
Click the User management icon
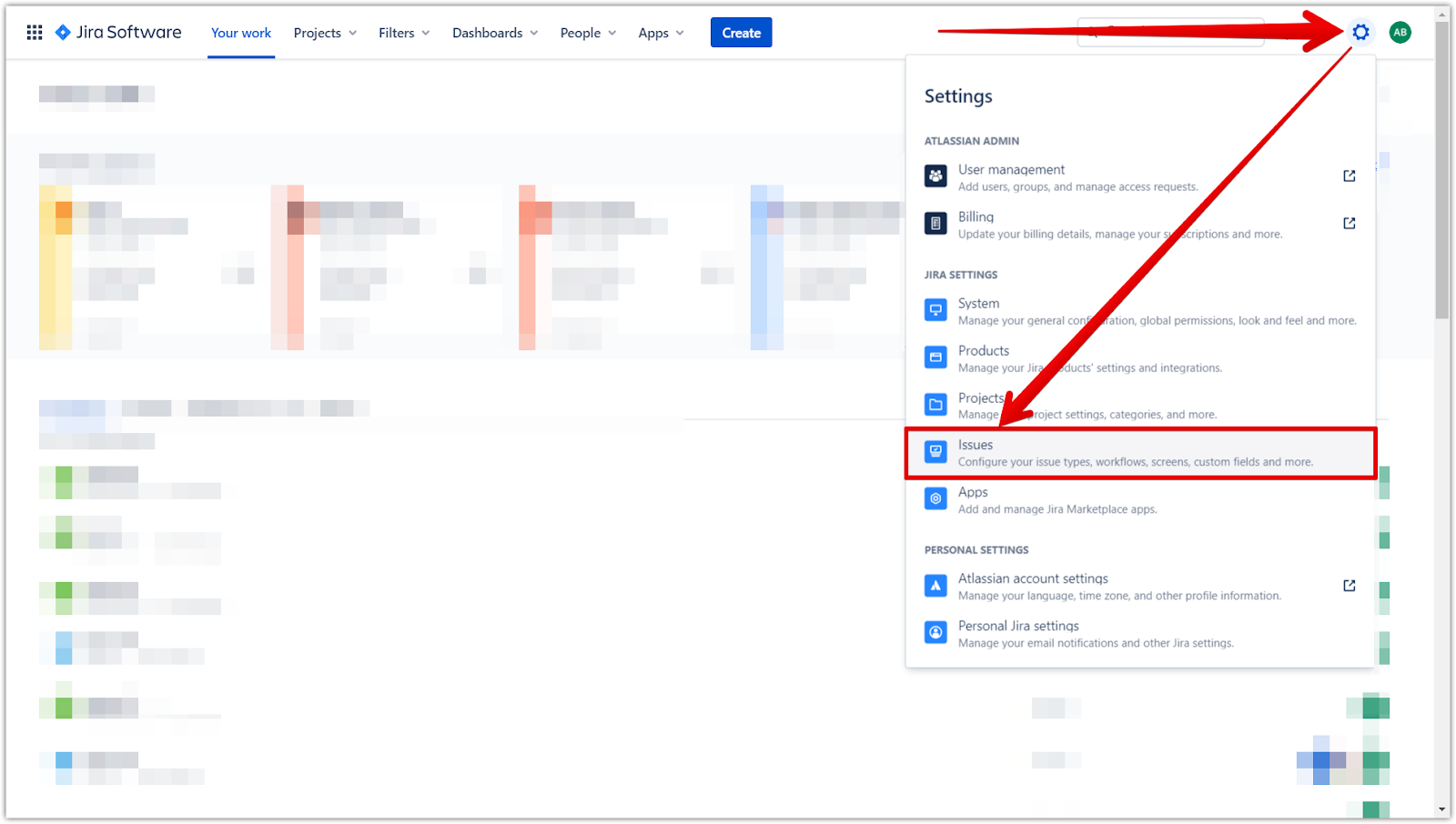pos(935,176)
